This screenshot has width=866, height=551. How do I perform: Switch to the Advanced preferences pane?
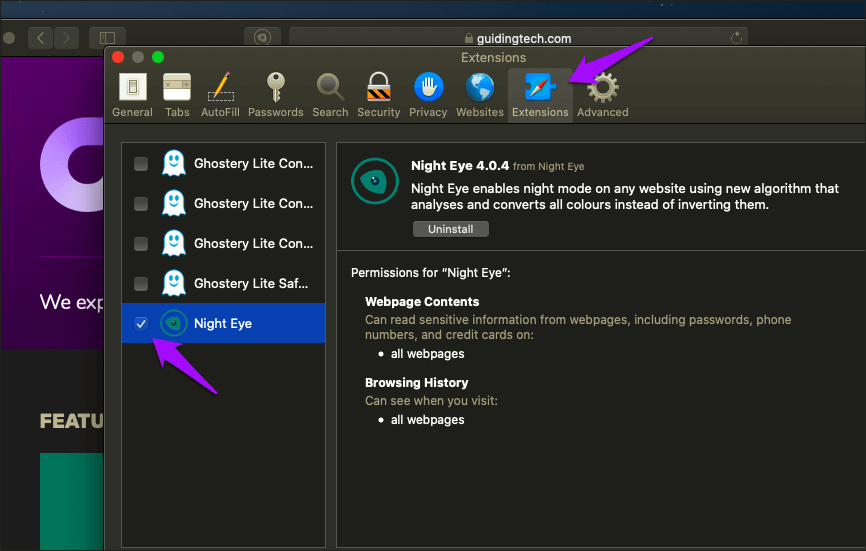click(602, 95)
